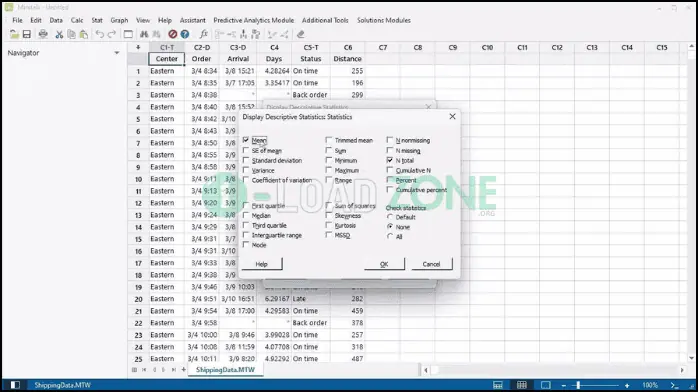
Task: Open the Predictive Analytics Module menu
Action: [x=254, y=20]
